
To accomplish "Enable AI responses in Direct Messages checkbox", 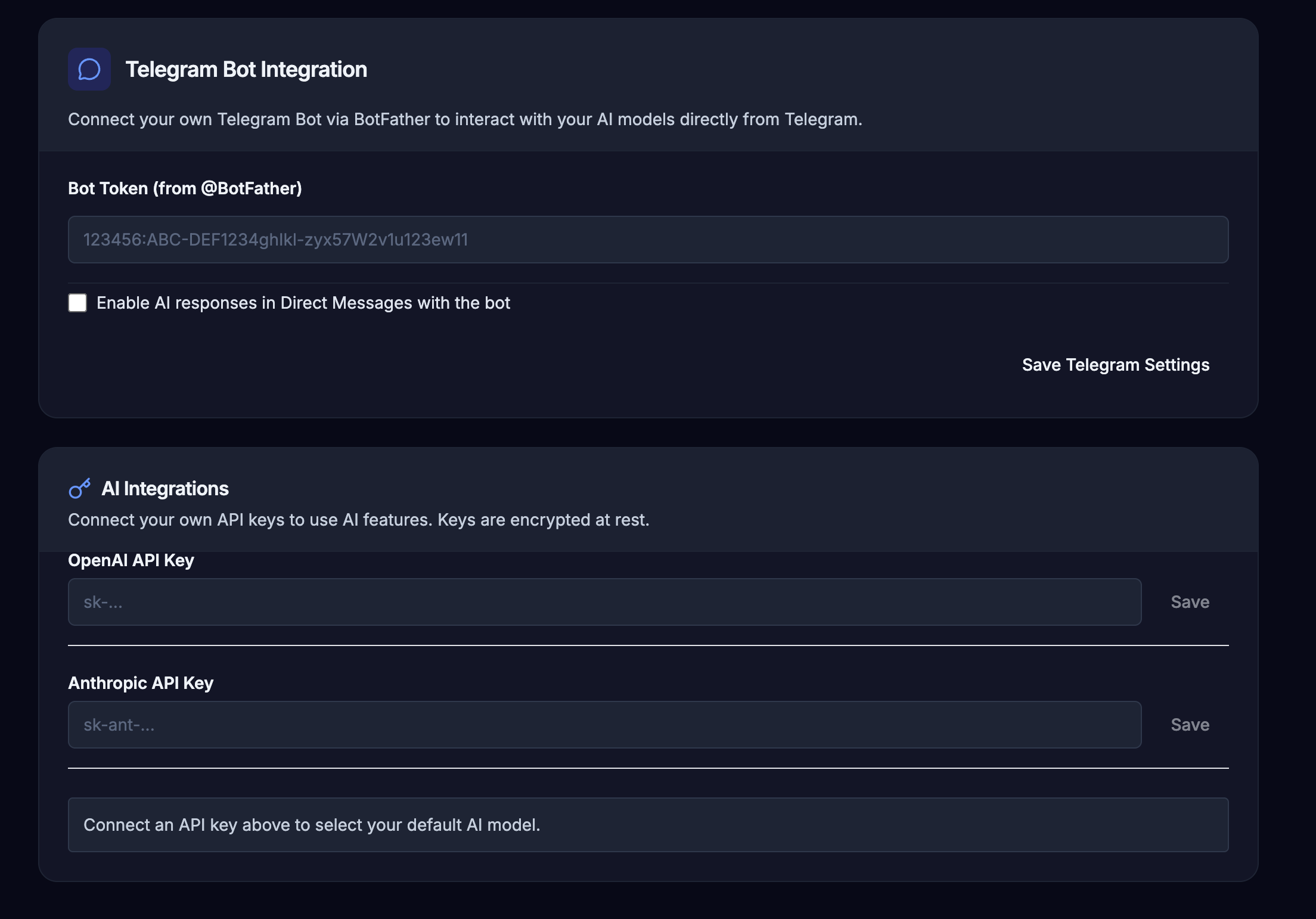I will (77, 303).
